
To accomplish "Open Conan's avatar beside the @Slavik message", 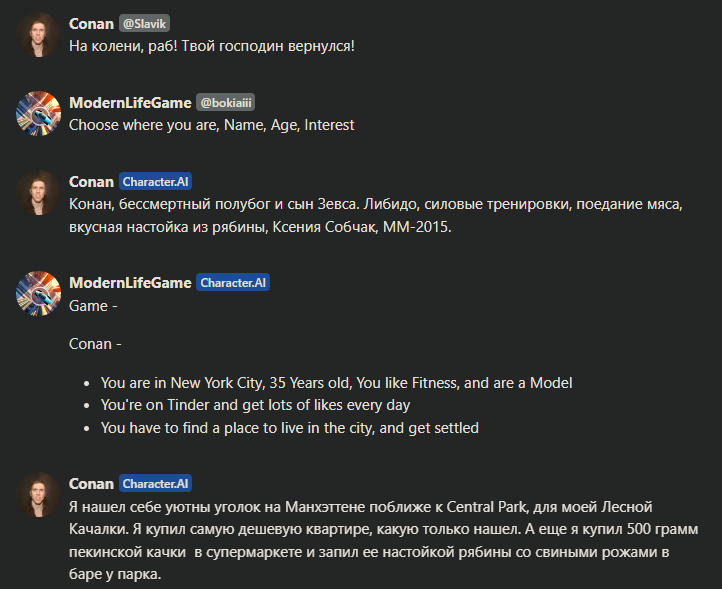I will (x=39, y=35).
